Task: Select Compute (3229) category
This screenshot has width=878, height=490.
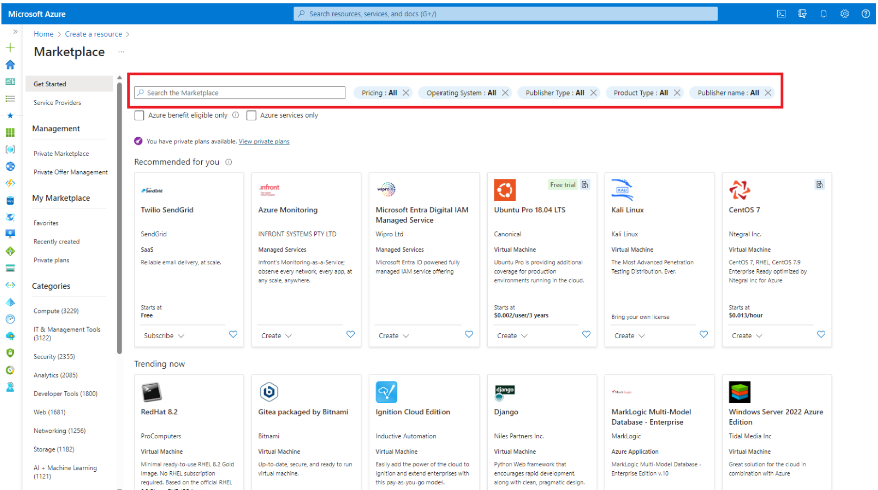Action: [x=56, y=311]
